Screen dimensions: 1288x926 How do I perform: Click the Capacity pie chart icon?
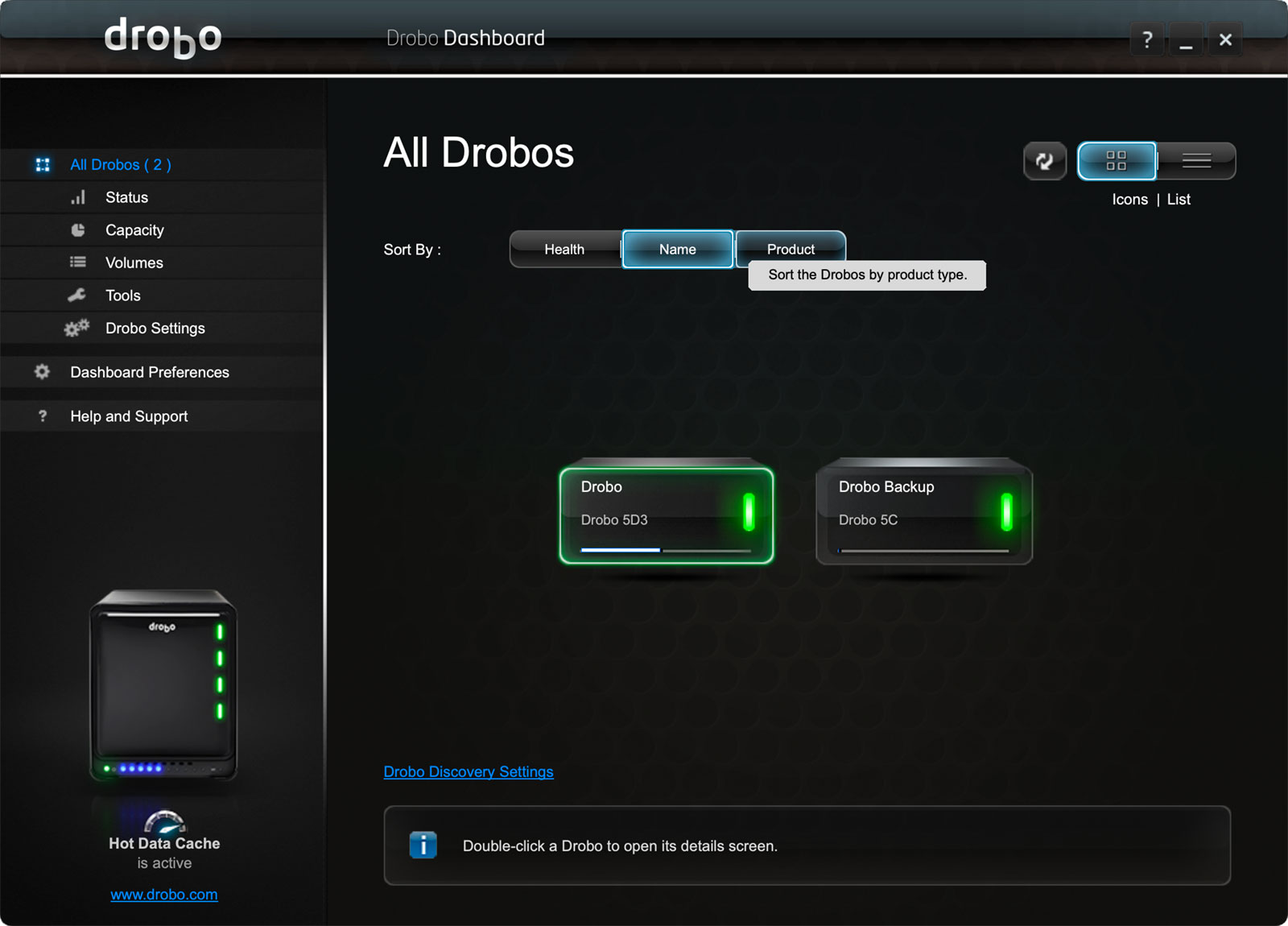tap(78, 230)
